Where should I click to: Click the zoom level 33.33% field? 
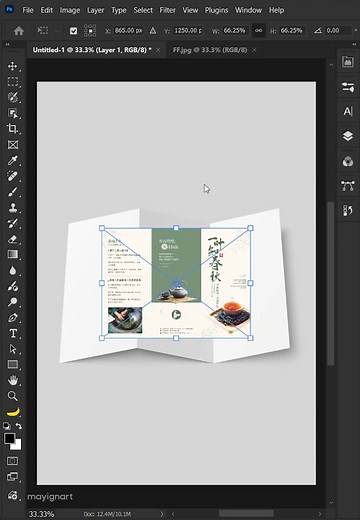41,514
